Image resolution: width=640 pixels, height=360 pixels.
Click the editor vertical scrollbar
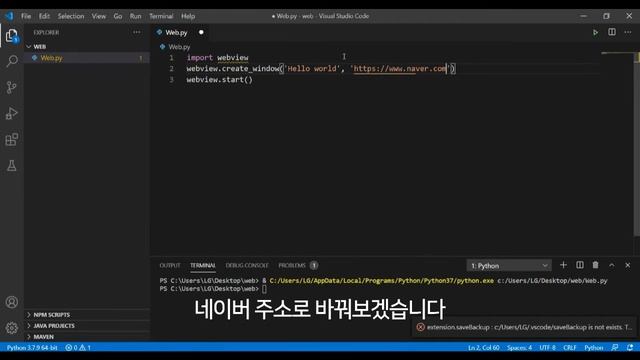[637, 143]
